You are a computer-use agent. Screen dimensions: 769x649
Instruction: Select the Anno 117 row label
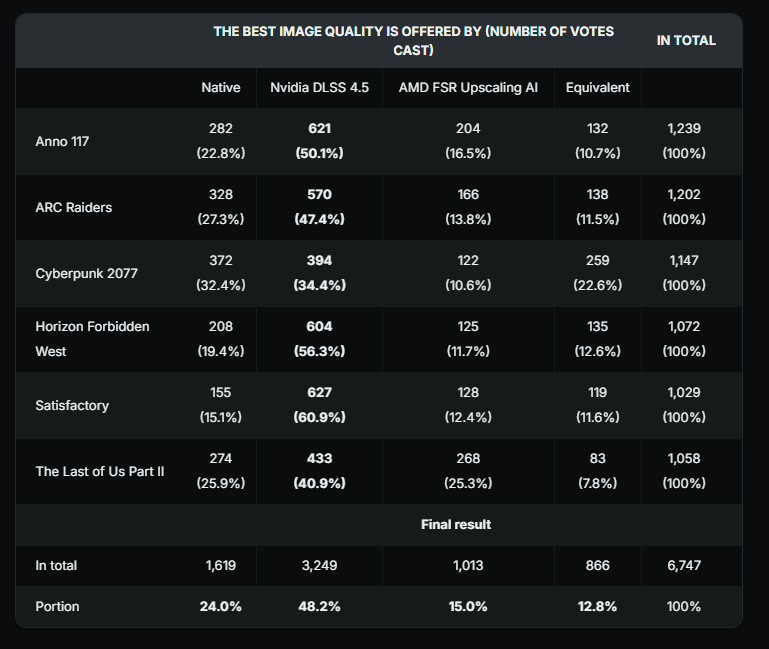[62, 141]
